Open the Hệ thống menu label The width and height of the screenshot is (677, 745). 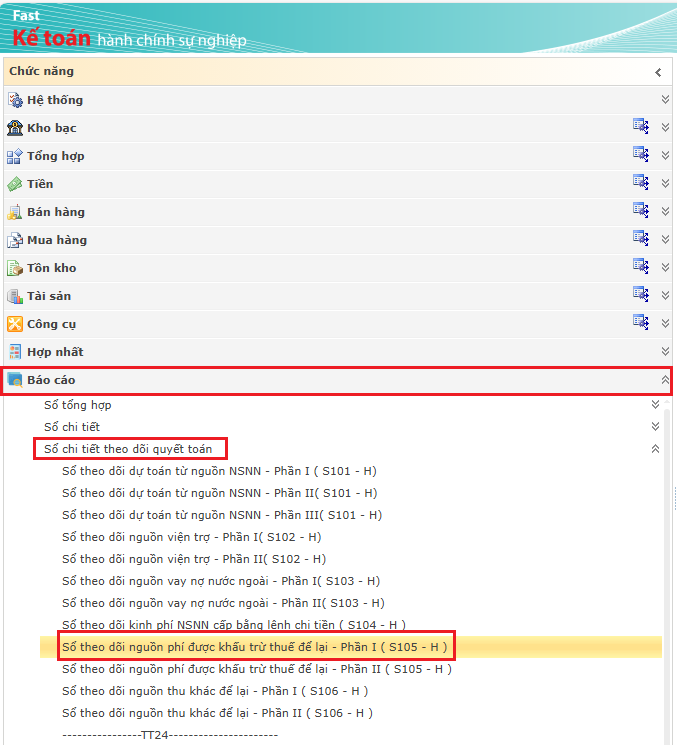point(55,100)
